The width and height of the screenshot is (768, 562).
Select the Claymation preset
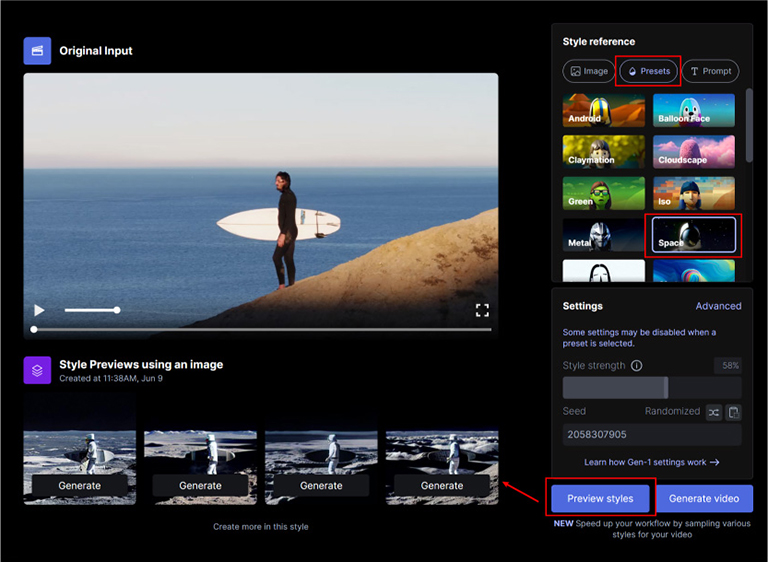pyautogui.click(x=603, y=152)
